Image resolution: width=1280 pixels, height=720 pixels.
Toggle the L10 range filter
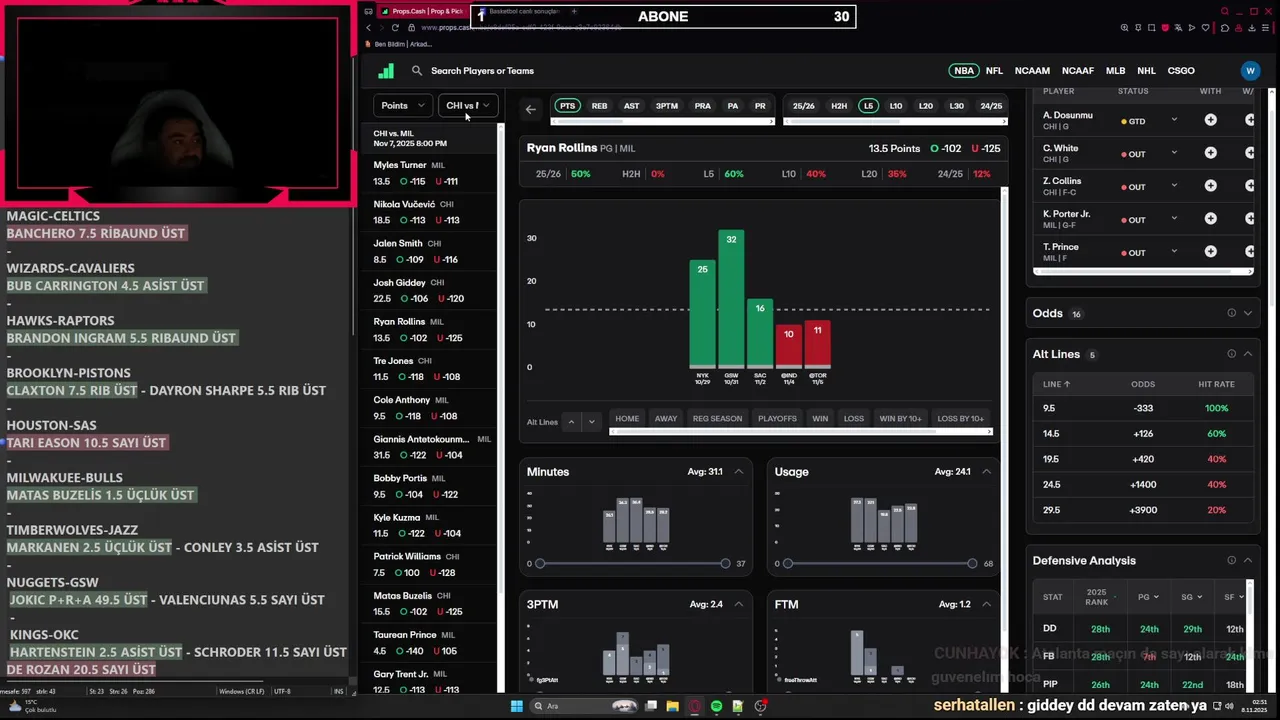tap(896, 106)
